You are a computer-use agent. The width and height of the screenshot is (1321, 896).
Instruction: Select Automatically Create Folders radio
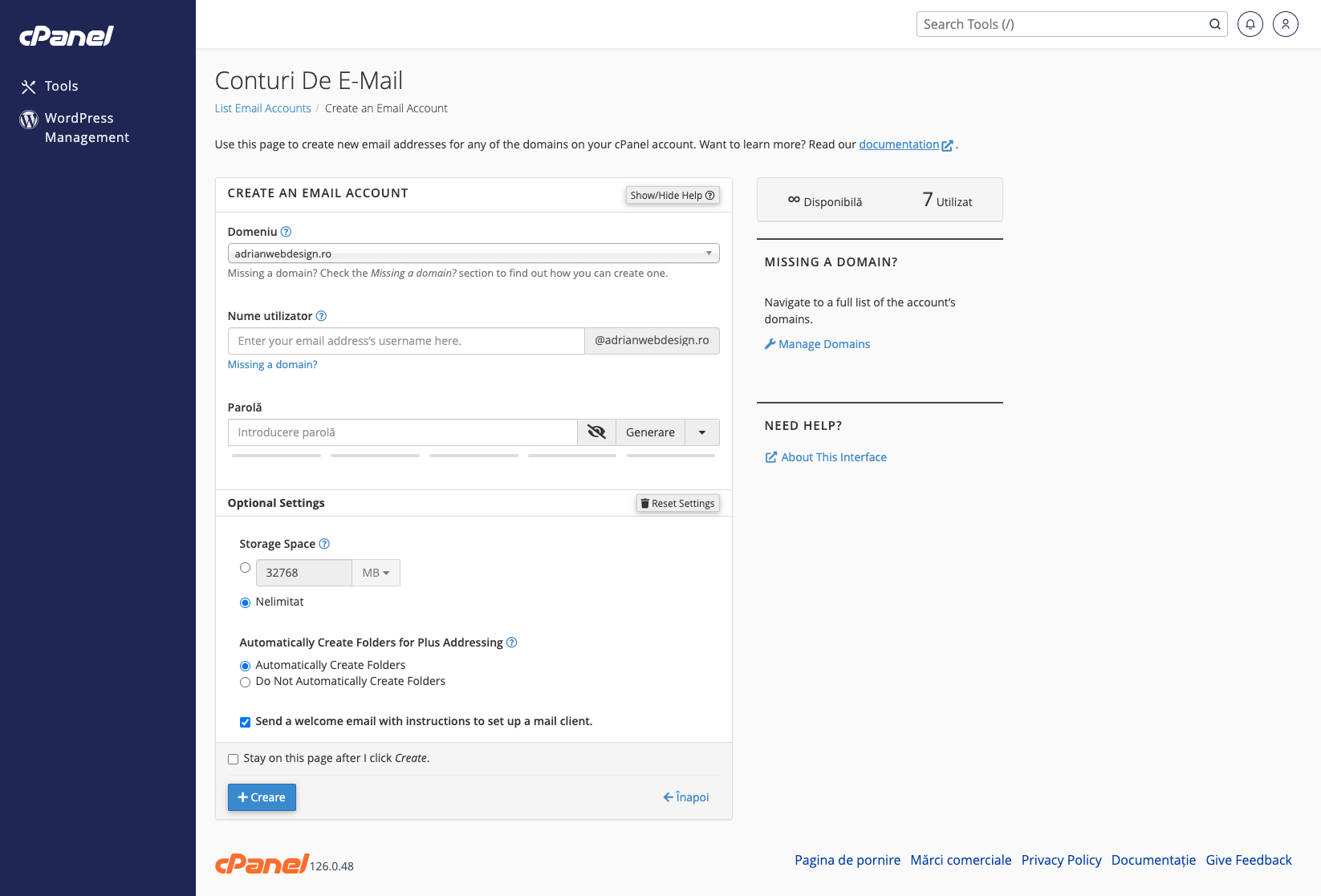tap(245, 666)
